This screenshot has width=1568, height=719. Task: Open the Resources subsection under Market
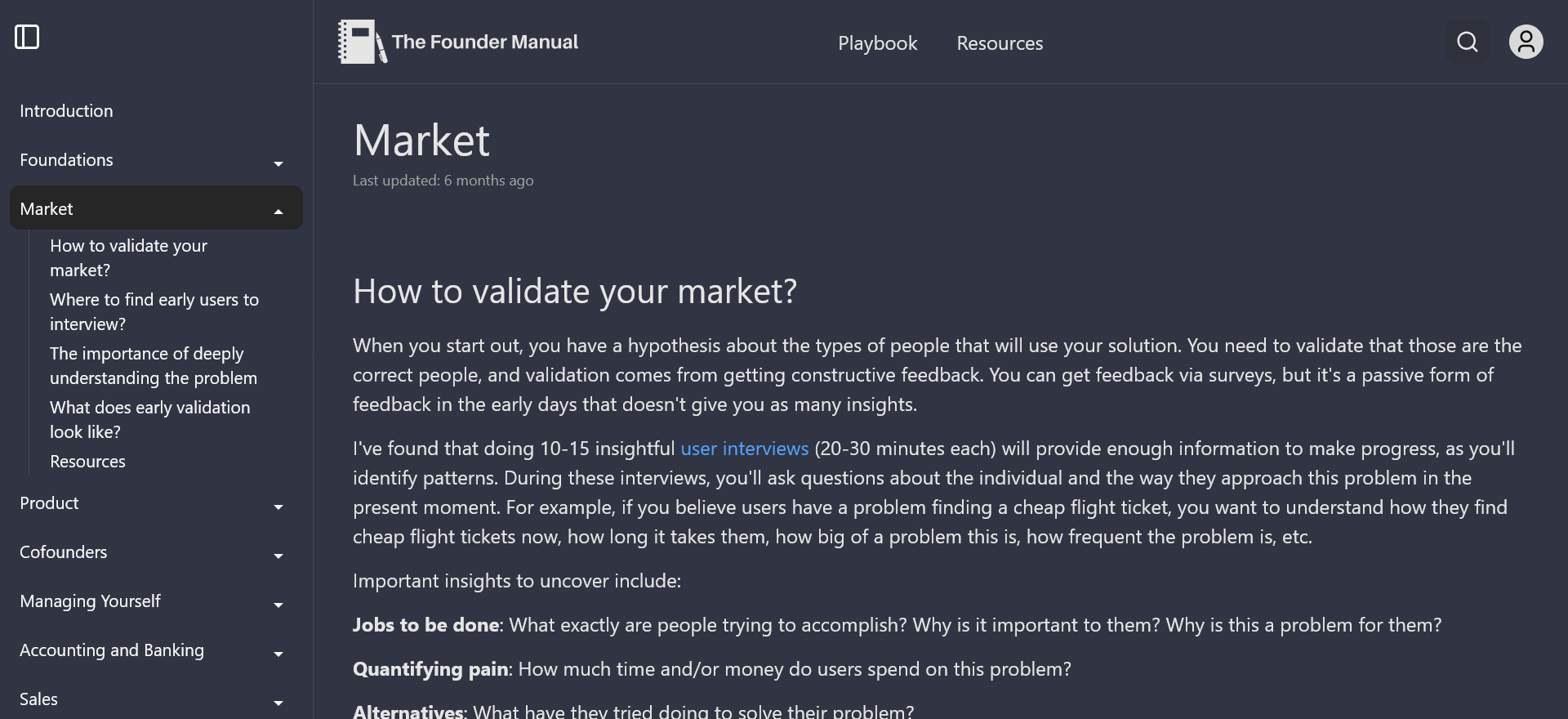(x=87, y=462)
